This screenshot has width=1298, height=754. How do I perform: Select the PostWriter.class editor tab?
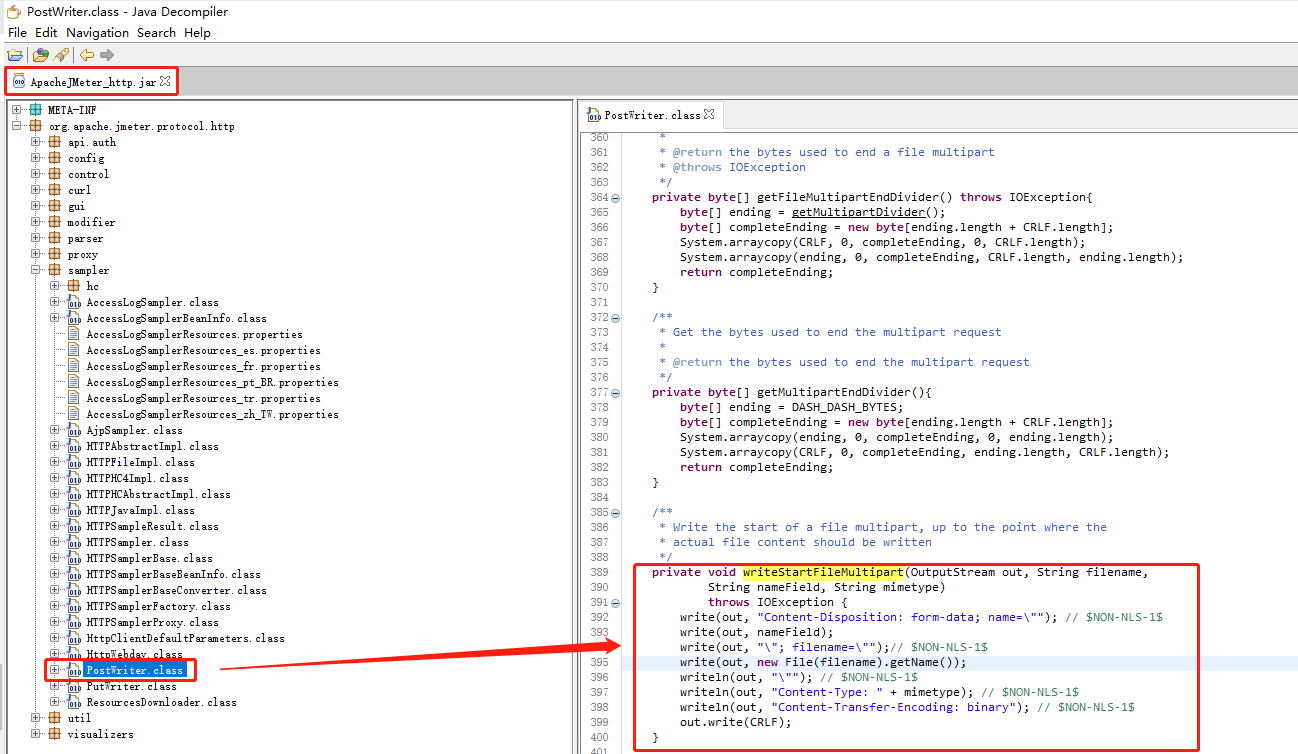click(x=651, y=115)
